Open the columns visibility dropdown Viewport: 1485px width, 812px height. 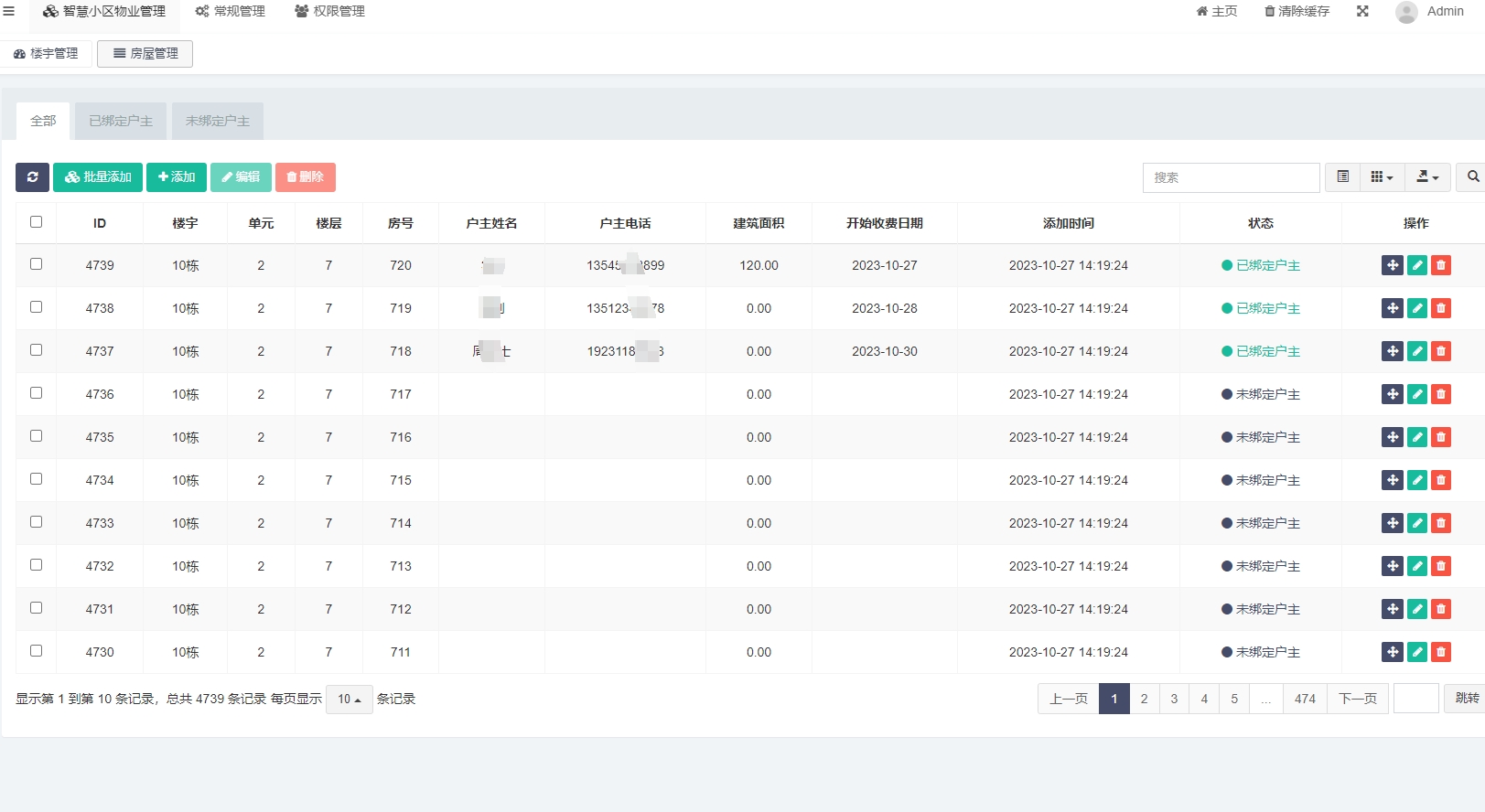(x=1382, y=177)
